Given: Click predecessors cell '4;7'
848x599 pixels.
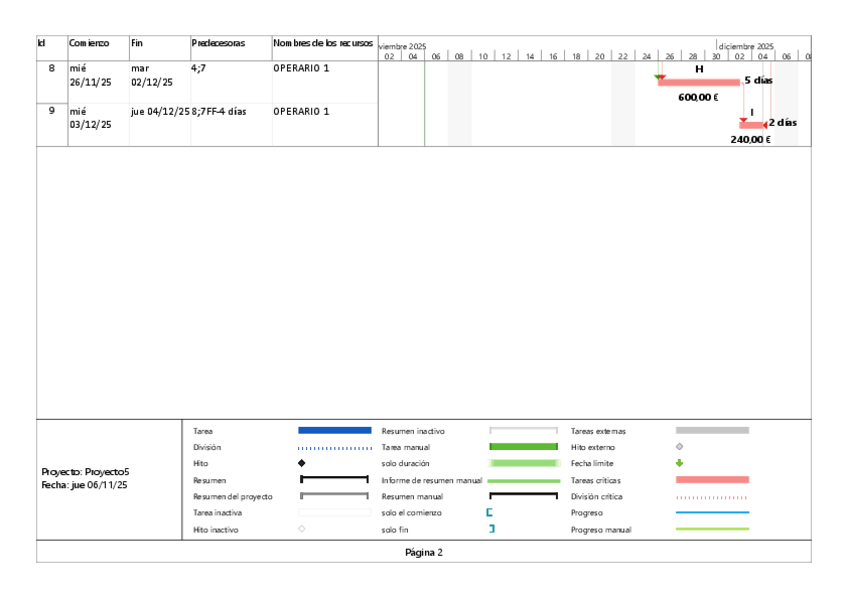Looking at the screenshot, I should coord(198,68).
